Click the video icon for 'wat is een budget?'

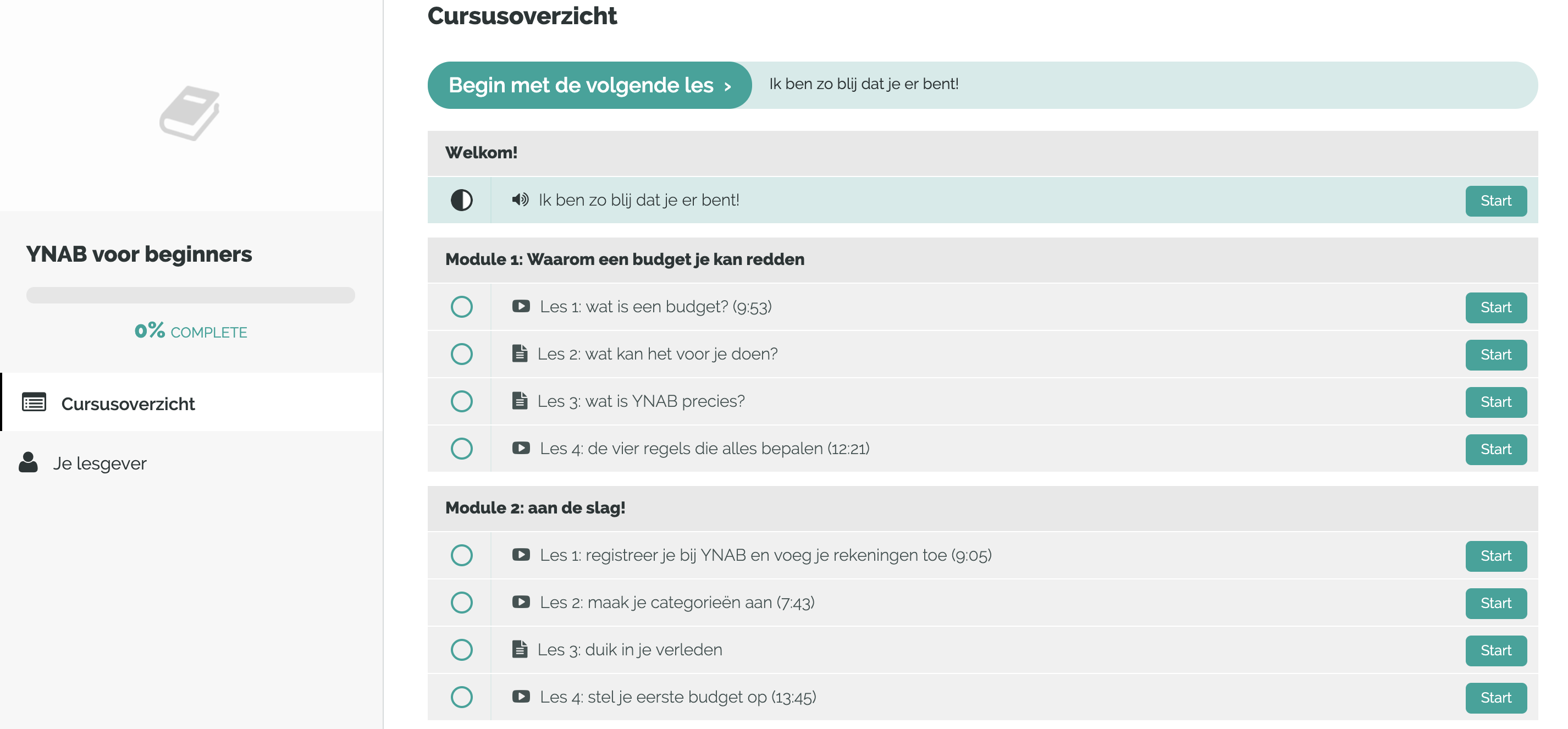click(521, 306)
